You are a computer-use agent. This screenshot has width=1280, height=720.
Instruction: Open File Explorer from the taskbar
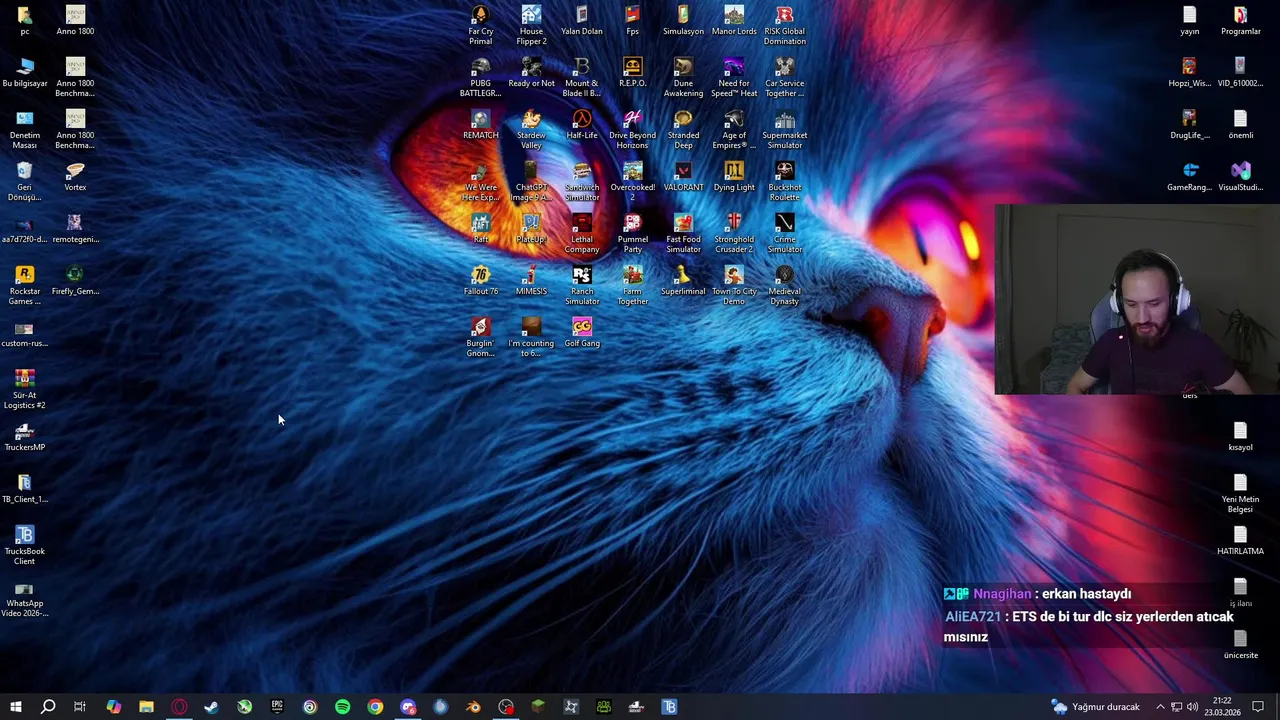click(x=146, y=707)
